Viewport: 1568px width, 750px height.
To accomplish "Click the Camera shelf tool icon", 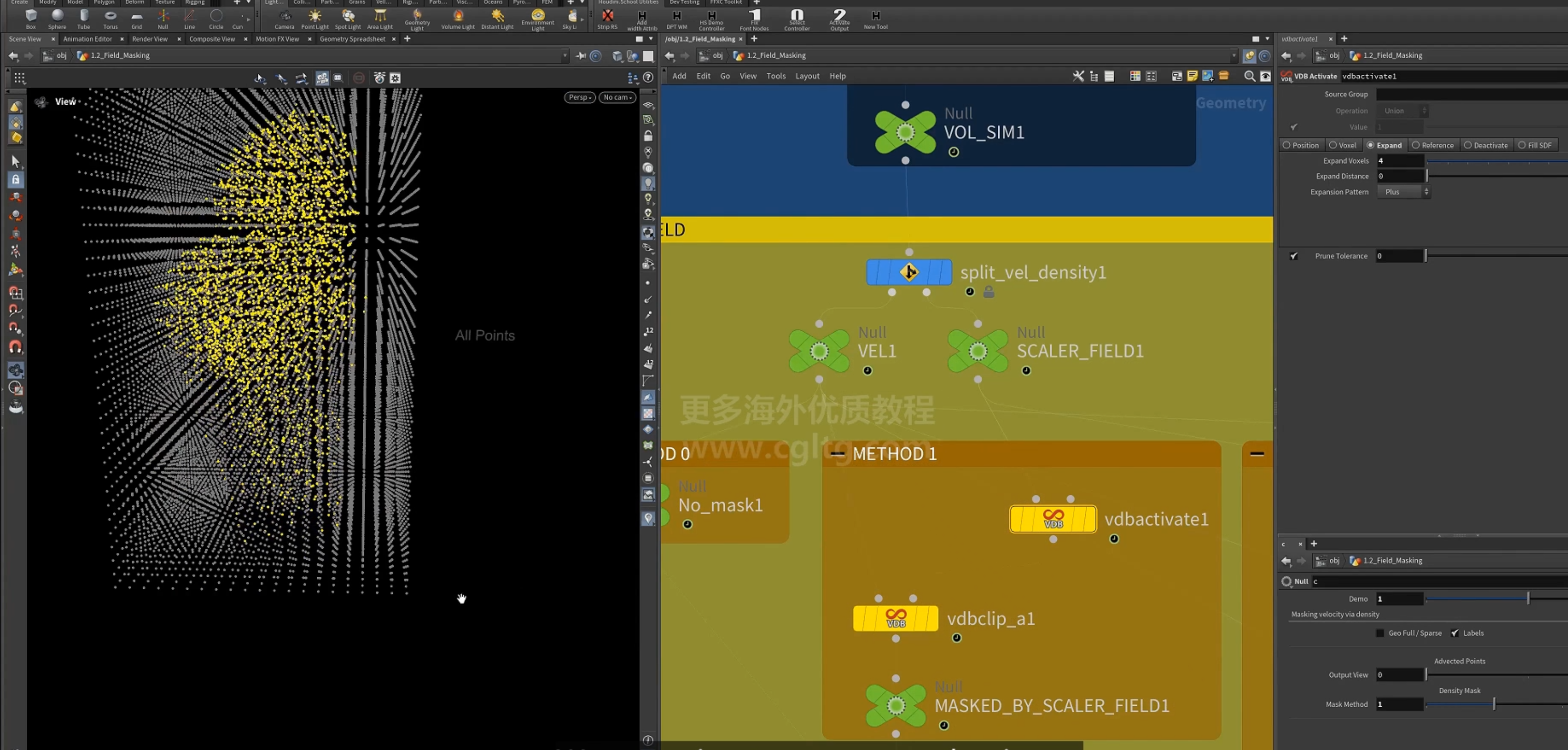I will coord(284,16).
